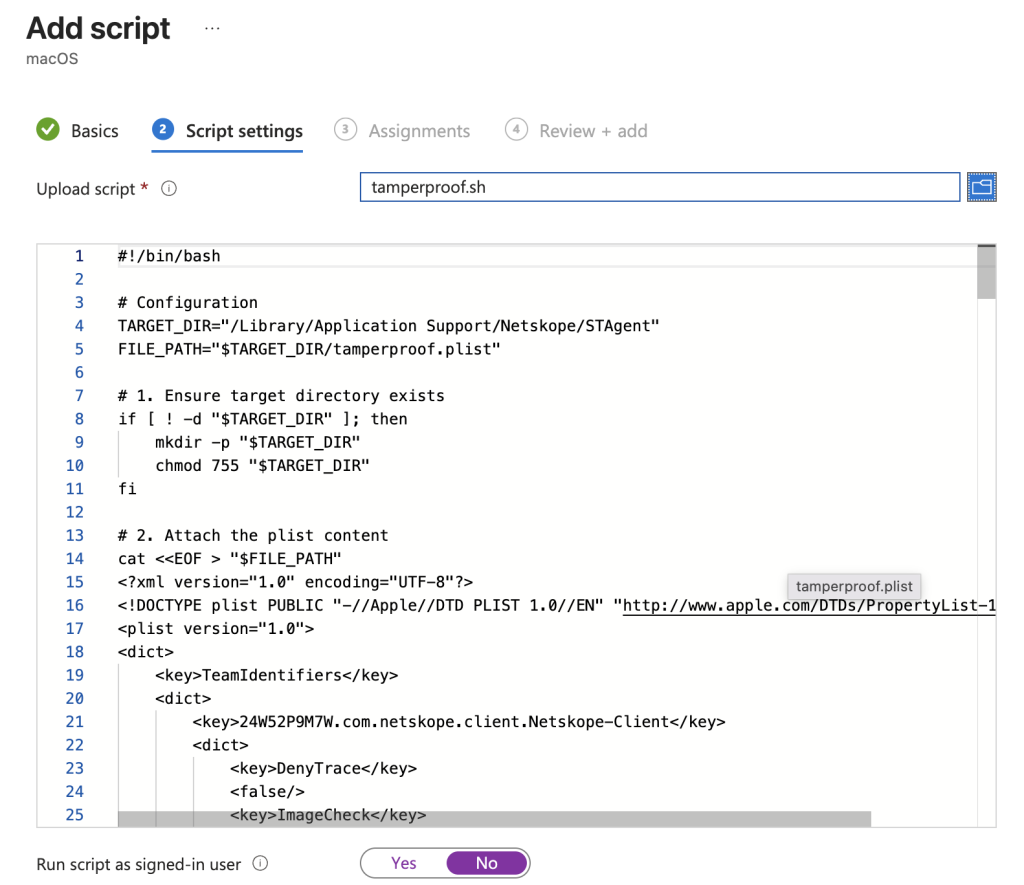Click the vertical scrollbar thumb of the script editor
1024x885 pixels.
(x=986, y=272)
